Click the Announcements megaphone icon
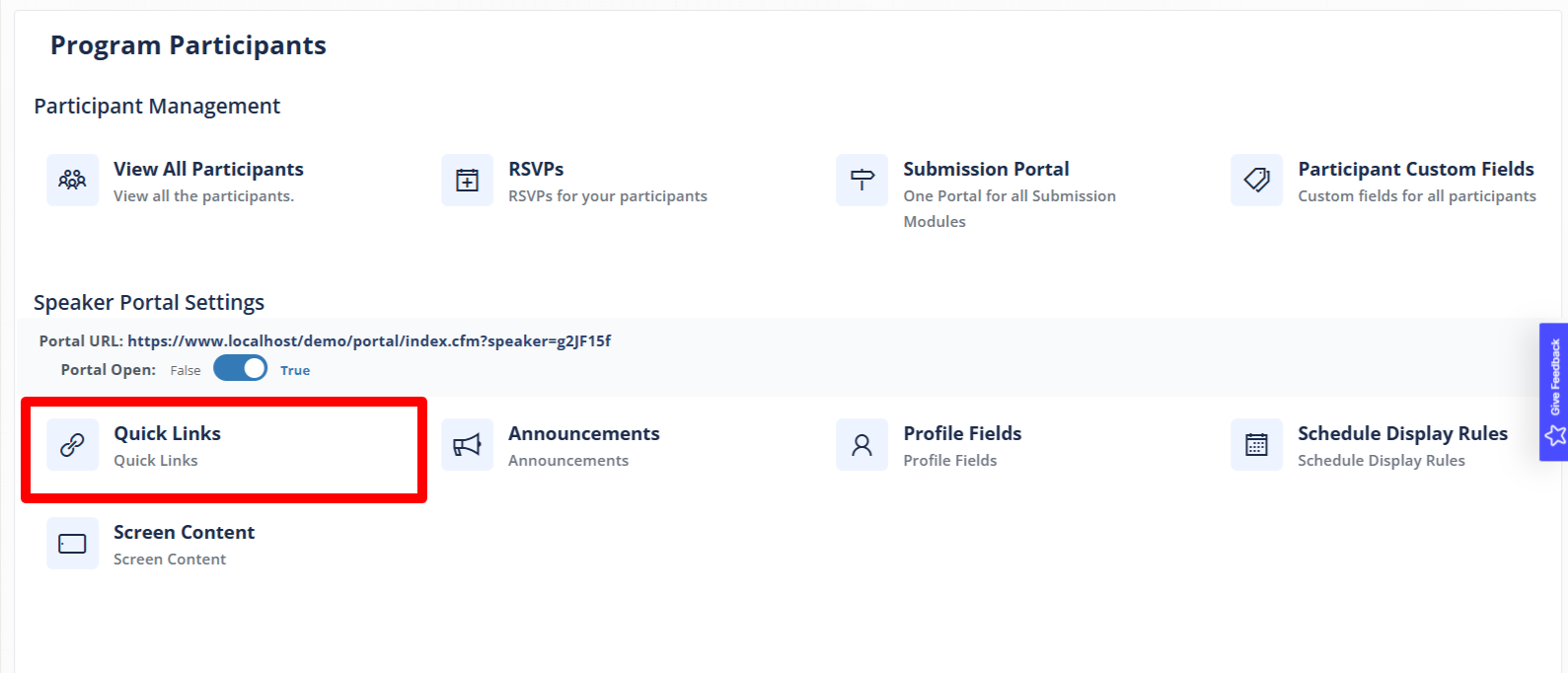This screenshot has width=1568, height=673. [467, 445]
